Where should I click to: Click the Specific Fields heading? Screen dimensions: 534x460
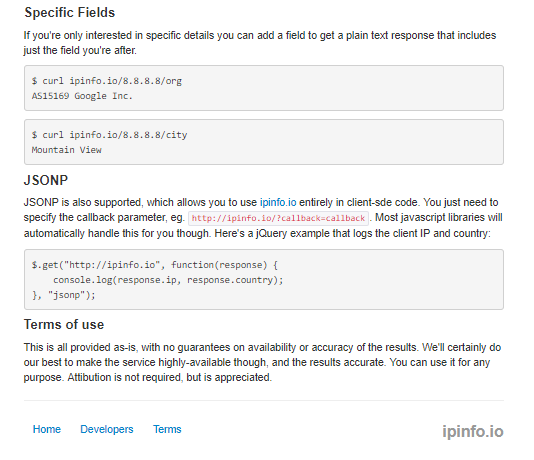point(70,13)
